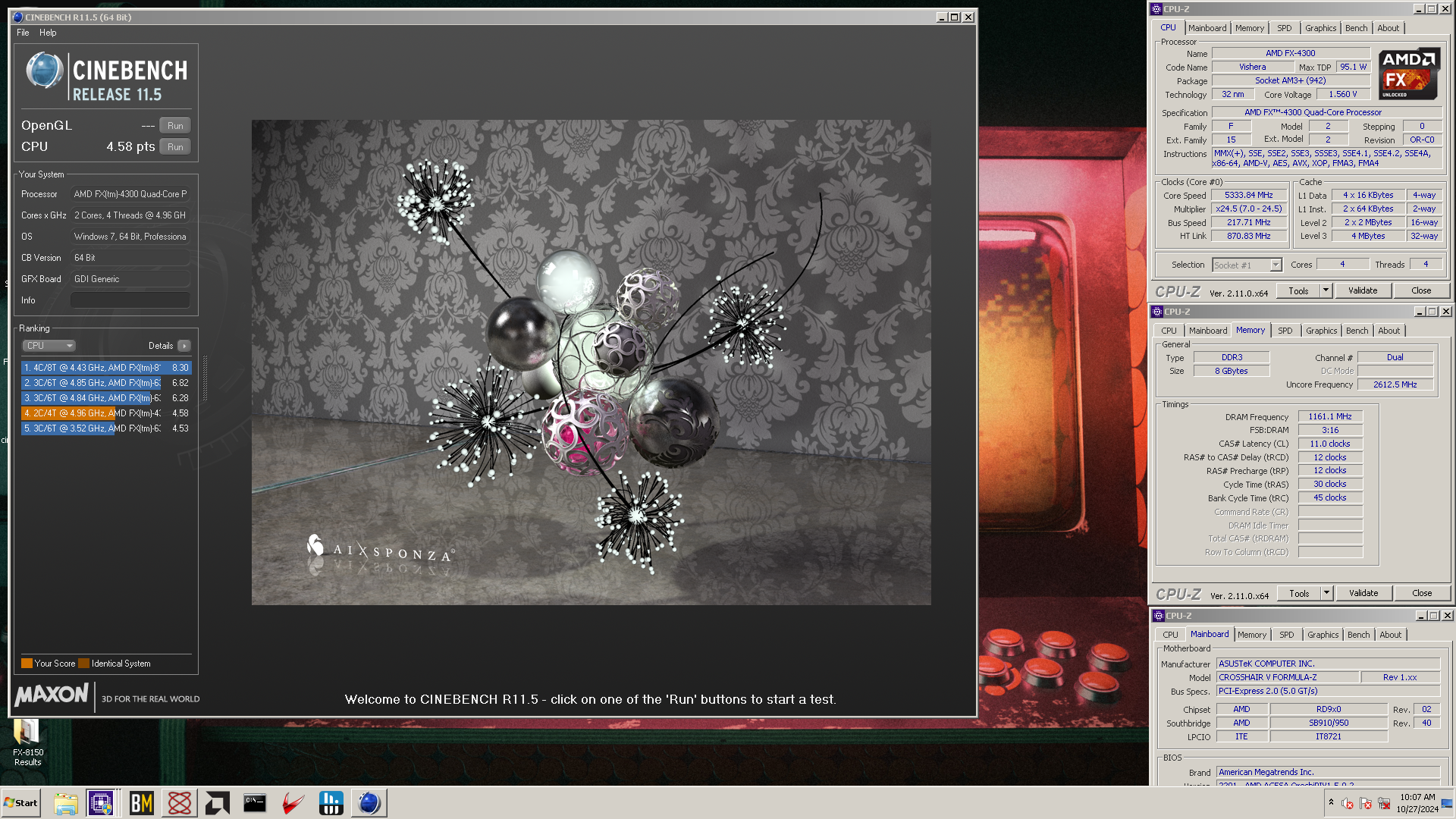This screenshot has height=819, width=1456.
Task: Open About tab in Mainboard CPU-Z window
Action: point(1391,635)
